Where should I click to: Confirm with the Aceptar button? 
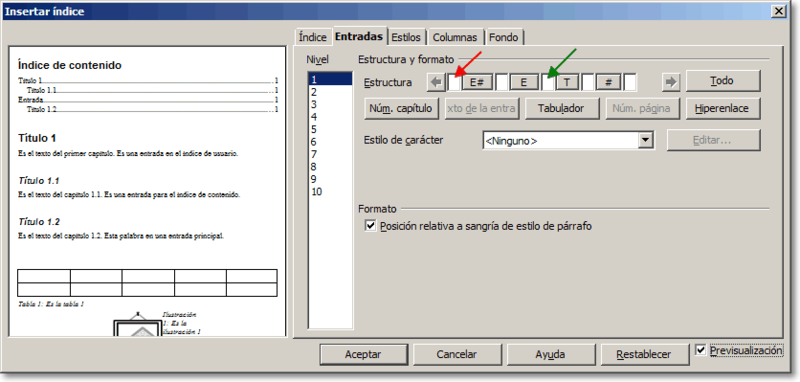[363, 354]
